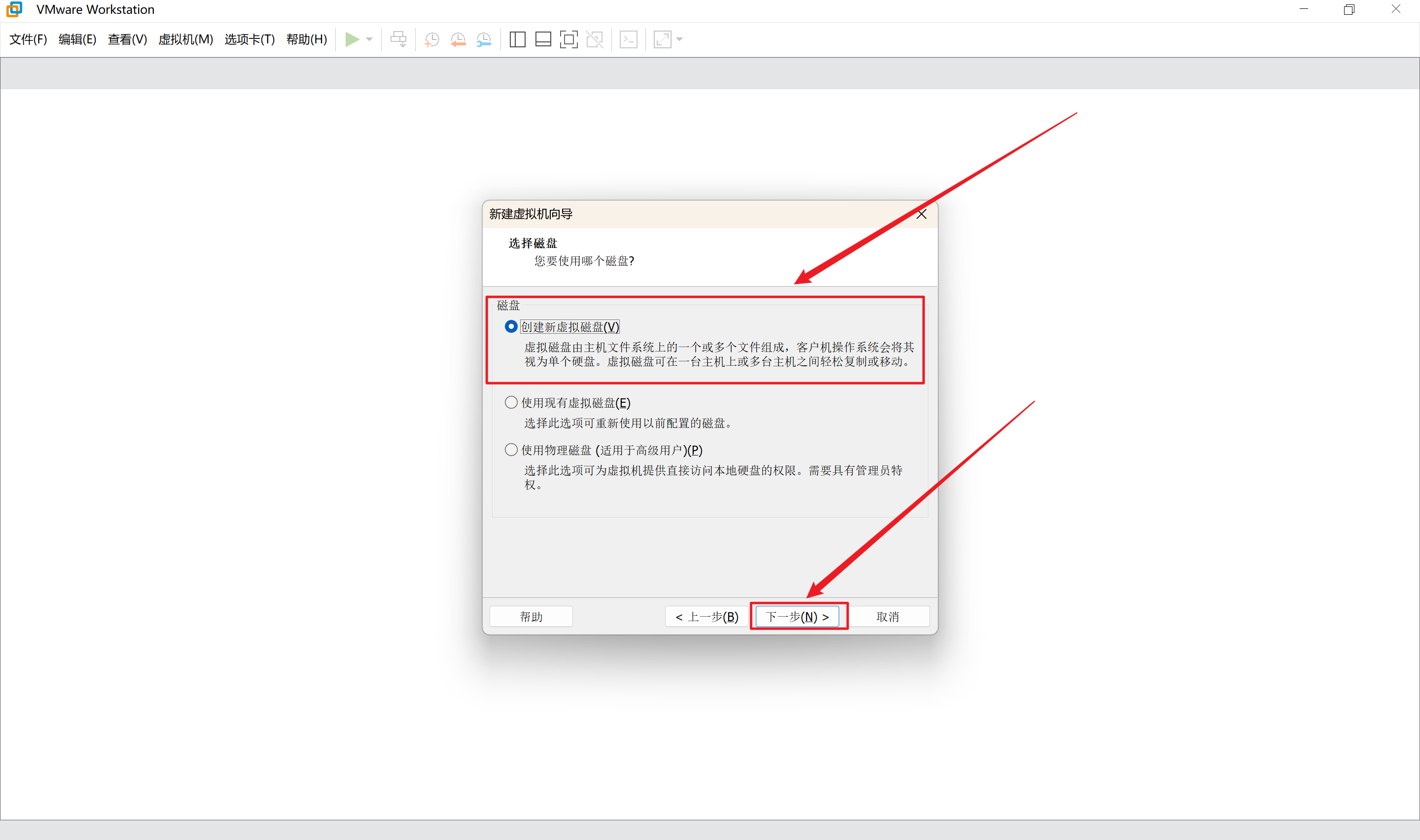Choose 使用物理磁盘 radio option
Viewport: 1420px width, 840px height.
(x=511, y=450)
